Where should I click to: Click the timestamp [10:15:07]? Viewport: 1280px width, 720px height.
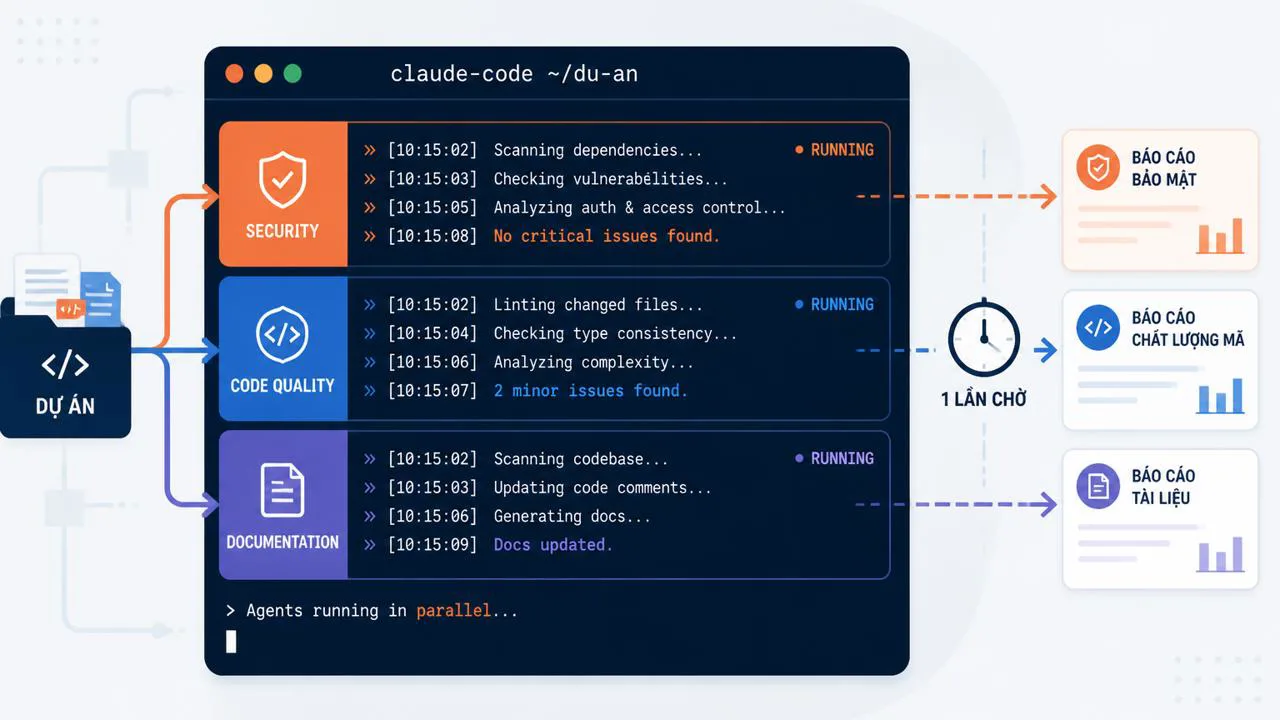pos(432,390)
